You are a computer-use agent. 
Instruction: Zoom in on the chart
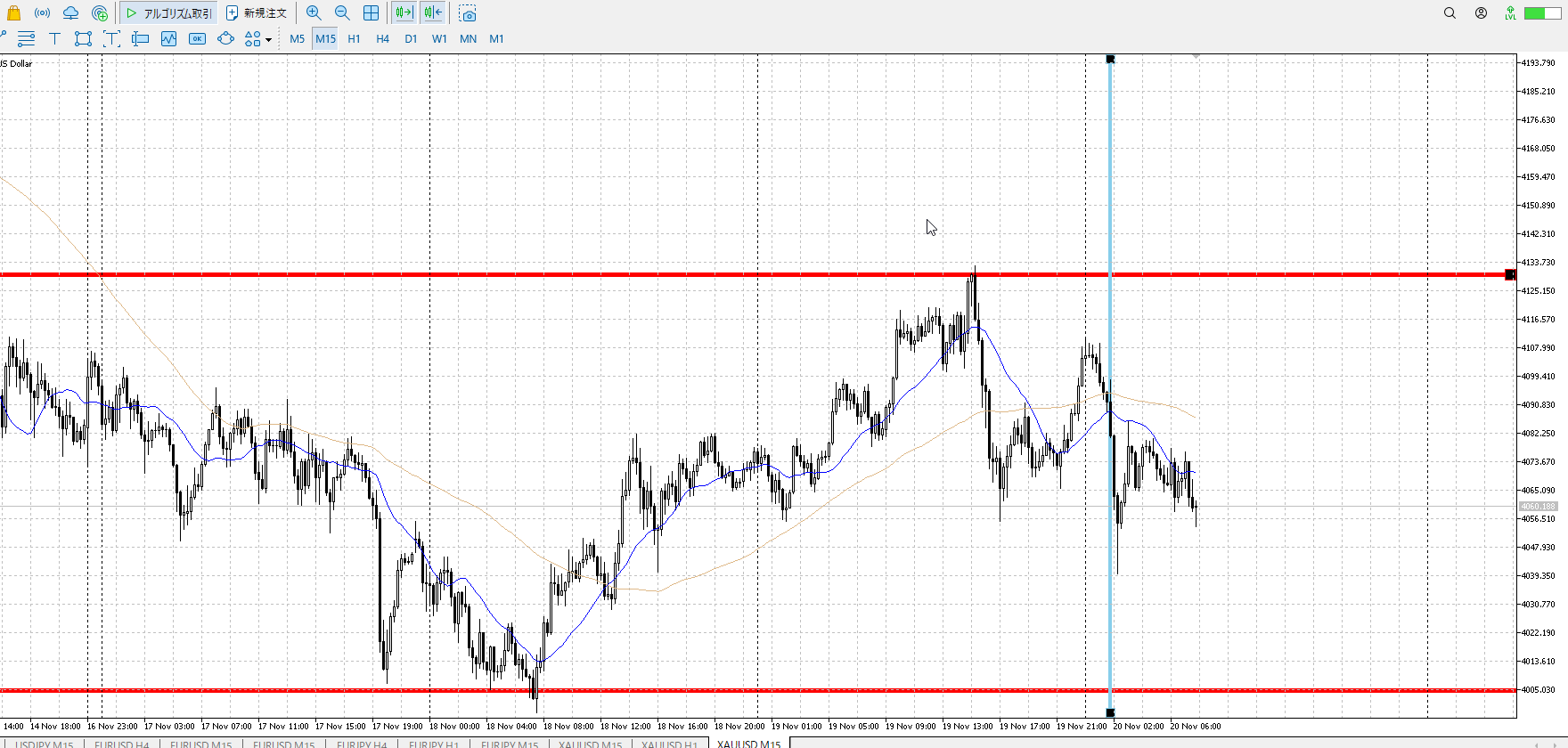point(314,13)
